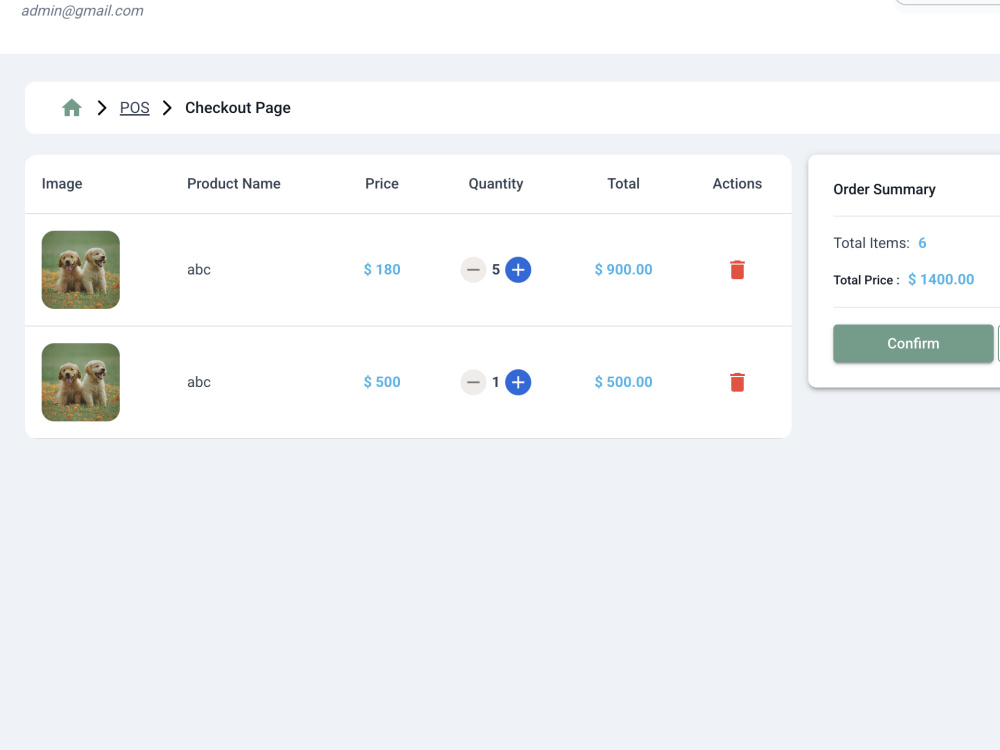Open the POS breadcrumb link
This screenshot has width=1000, height=750.
click(x=135, y=108)
